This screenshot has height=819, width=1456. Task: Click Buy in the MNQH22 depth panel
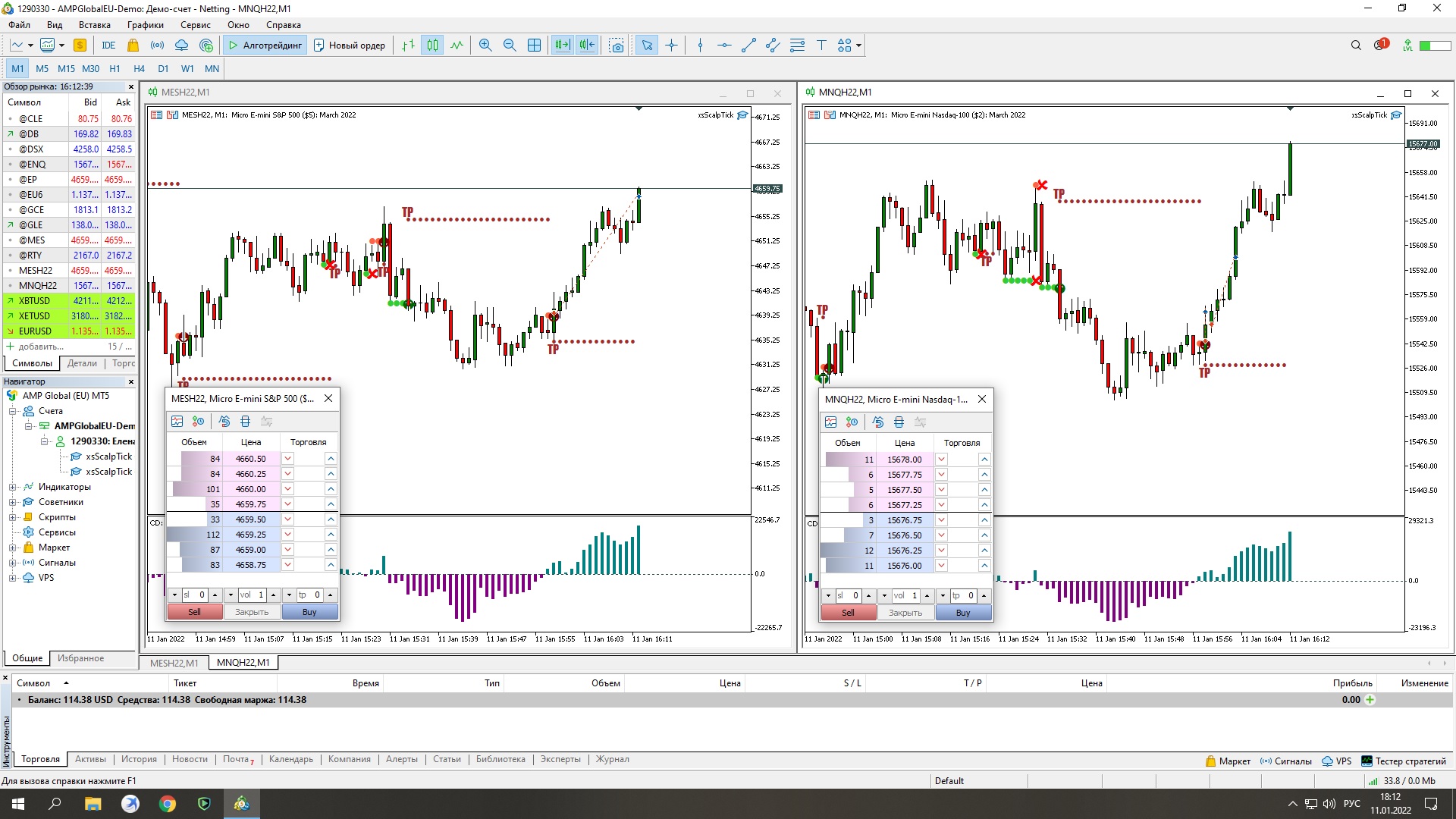[x=963, y=613]
